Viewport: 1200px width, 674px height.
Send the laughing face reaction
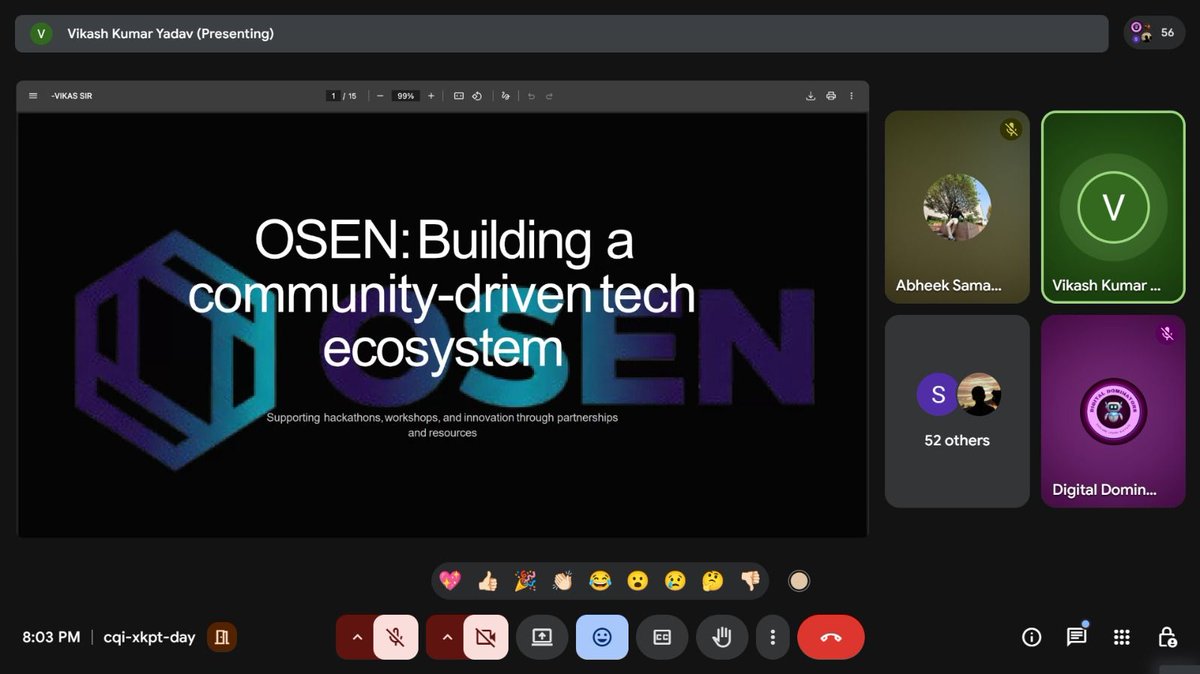click(x=600, y=580)
